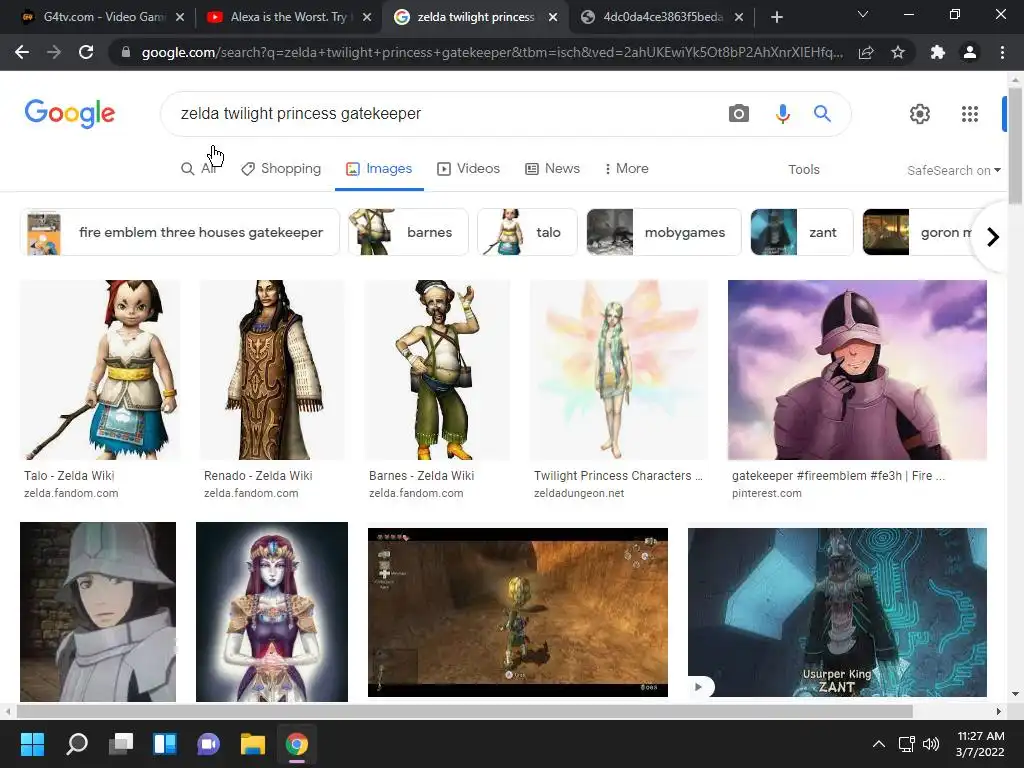Filter results by talo chip

tap(528, 232)
